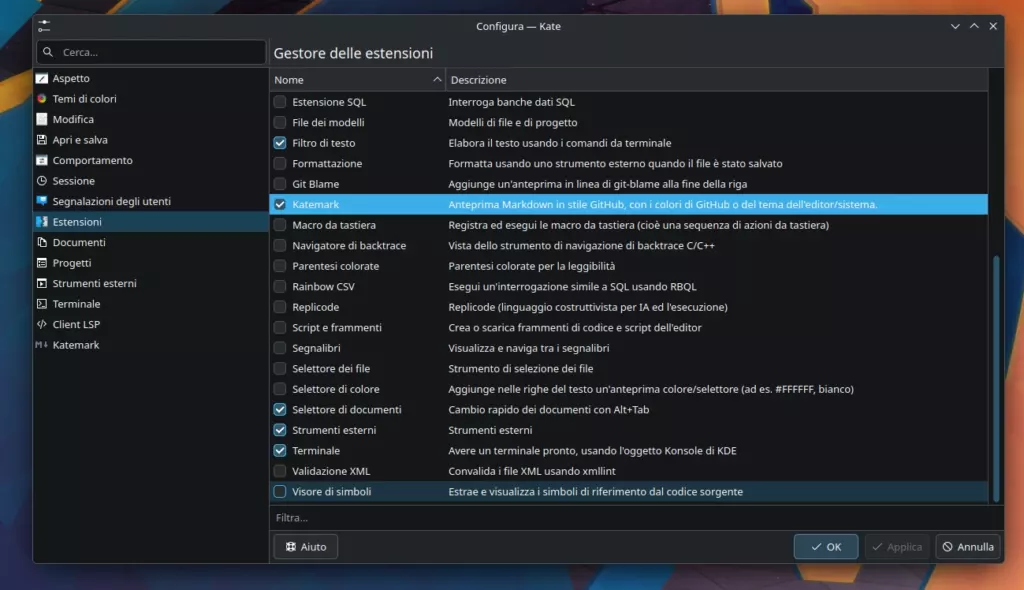
Task: Click the Katemark markdown sidebar icon
Action: coord(42,344)
